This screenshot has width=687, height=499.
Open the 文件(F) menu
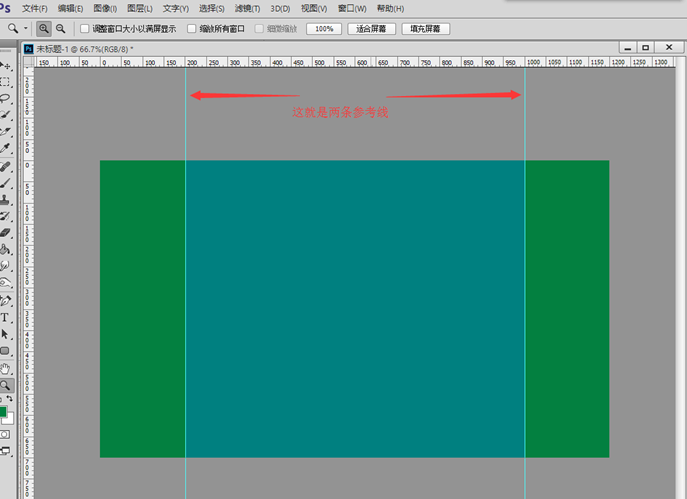tap(36, 8)
